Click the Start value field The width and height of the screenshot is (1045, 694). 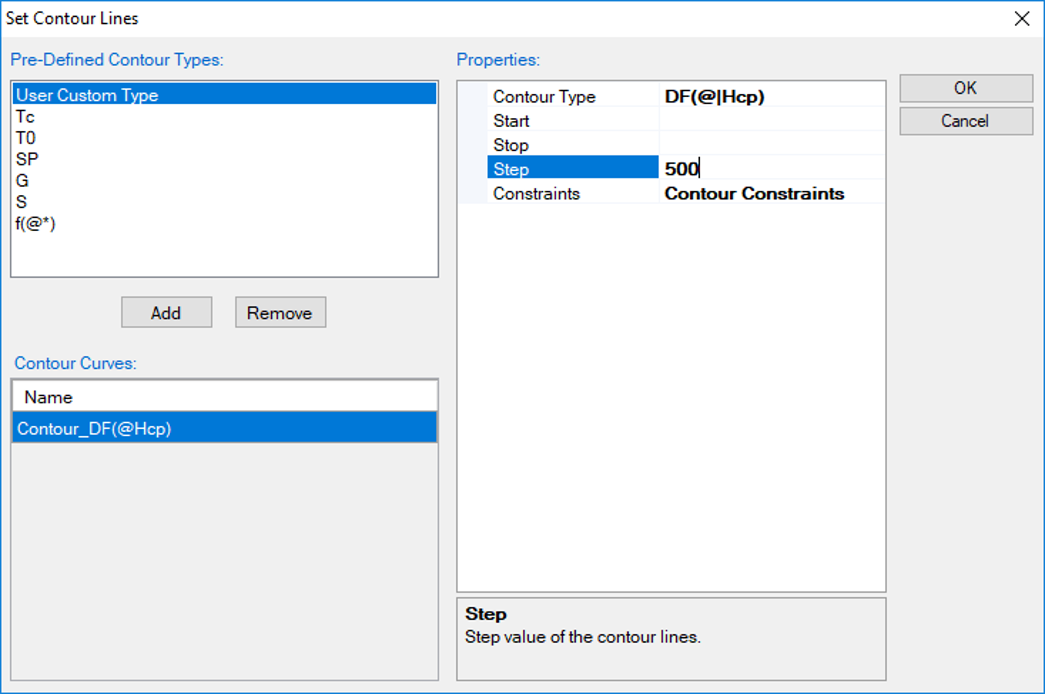tap(770, 121)
